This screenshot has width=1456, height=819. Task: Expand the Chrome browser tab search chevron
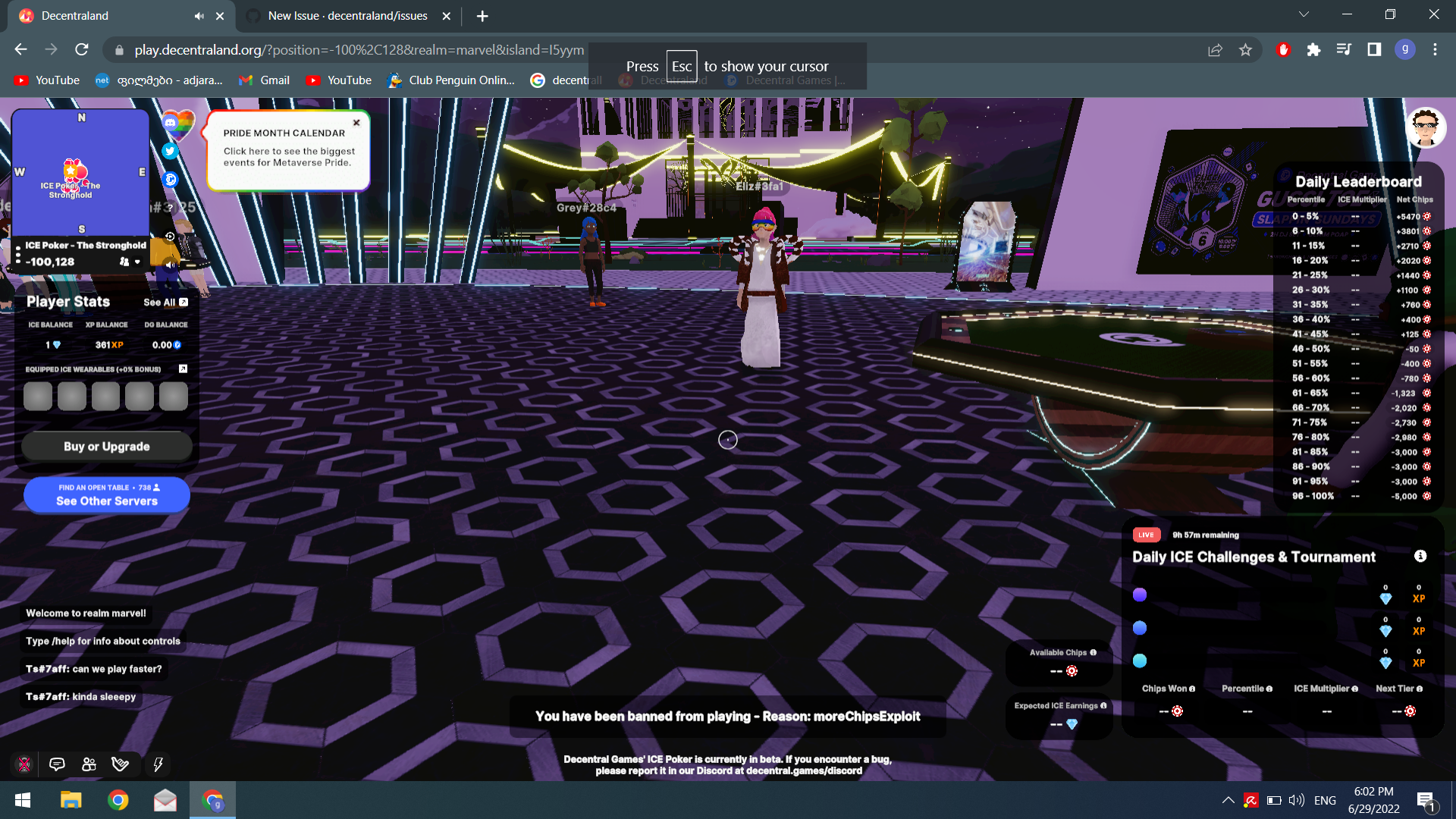1304,14
